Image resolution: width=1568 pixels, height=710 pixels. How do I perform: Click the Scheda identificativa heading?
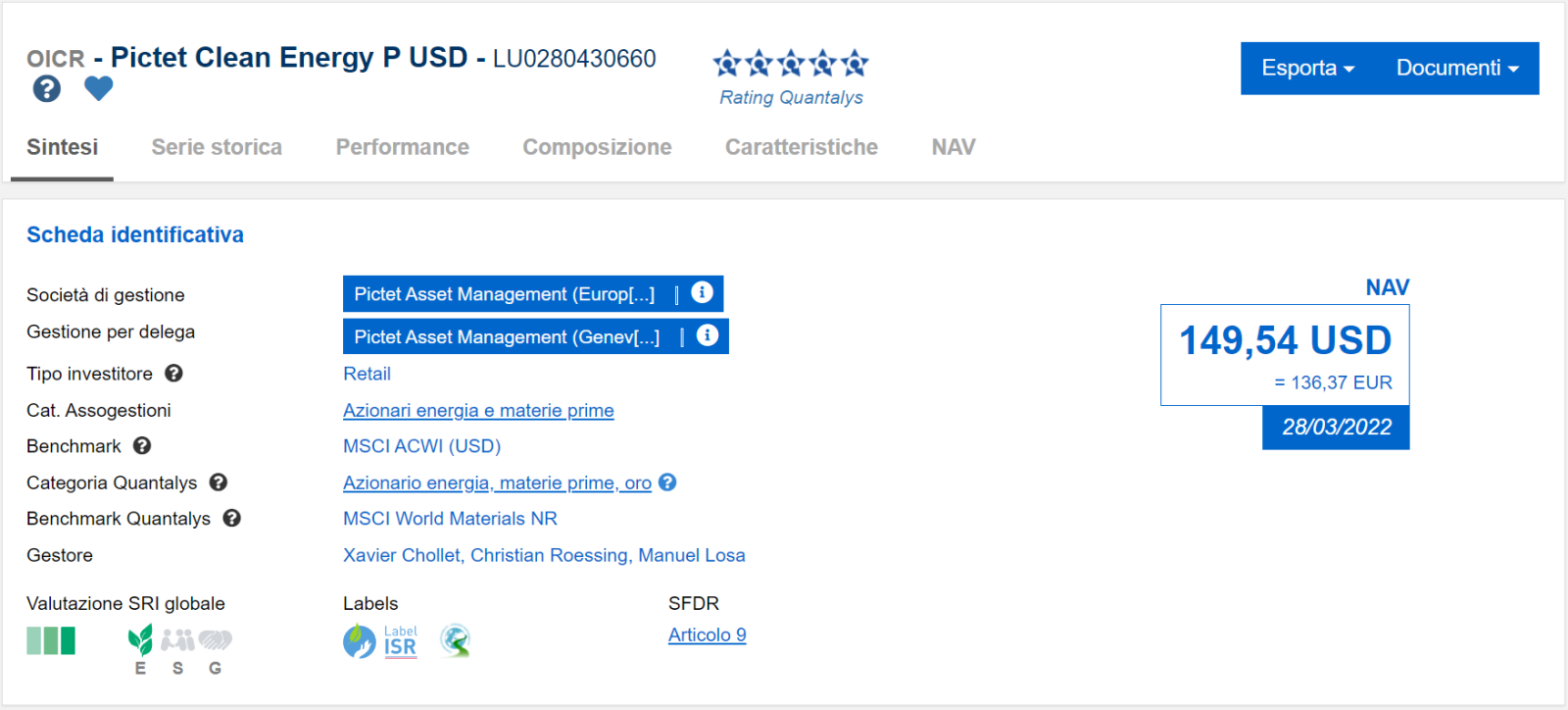point(135,235)
